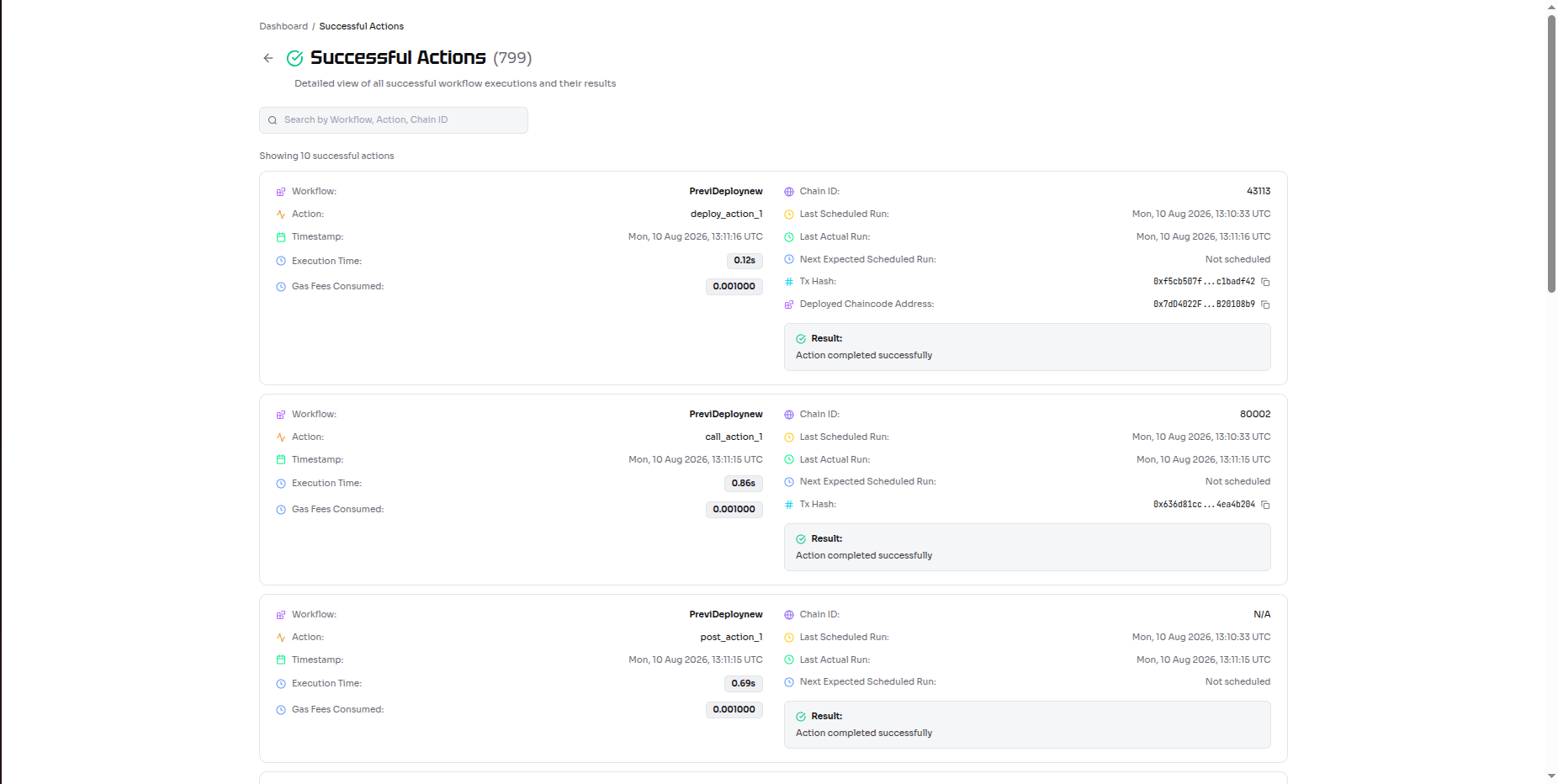Click the Result check icon in the deploy_action_1 card
This screenshot has height=784, width=1558.
(801, 339)
